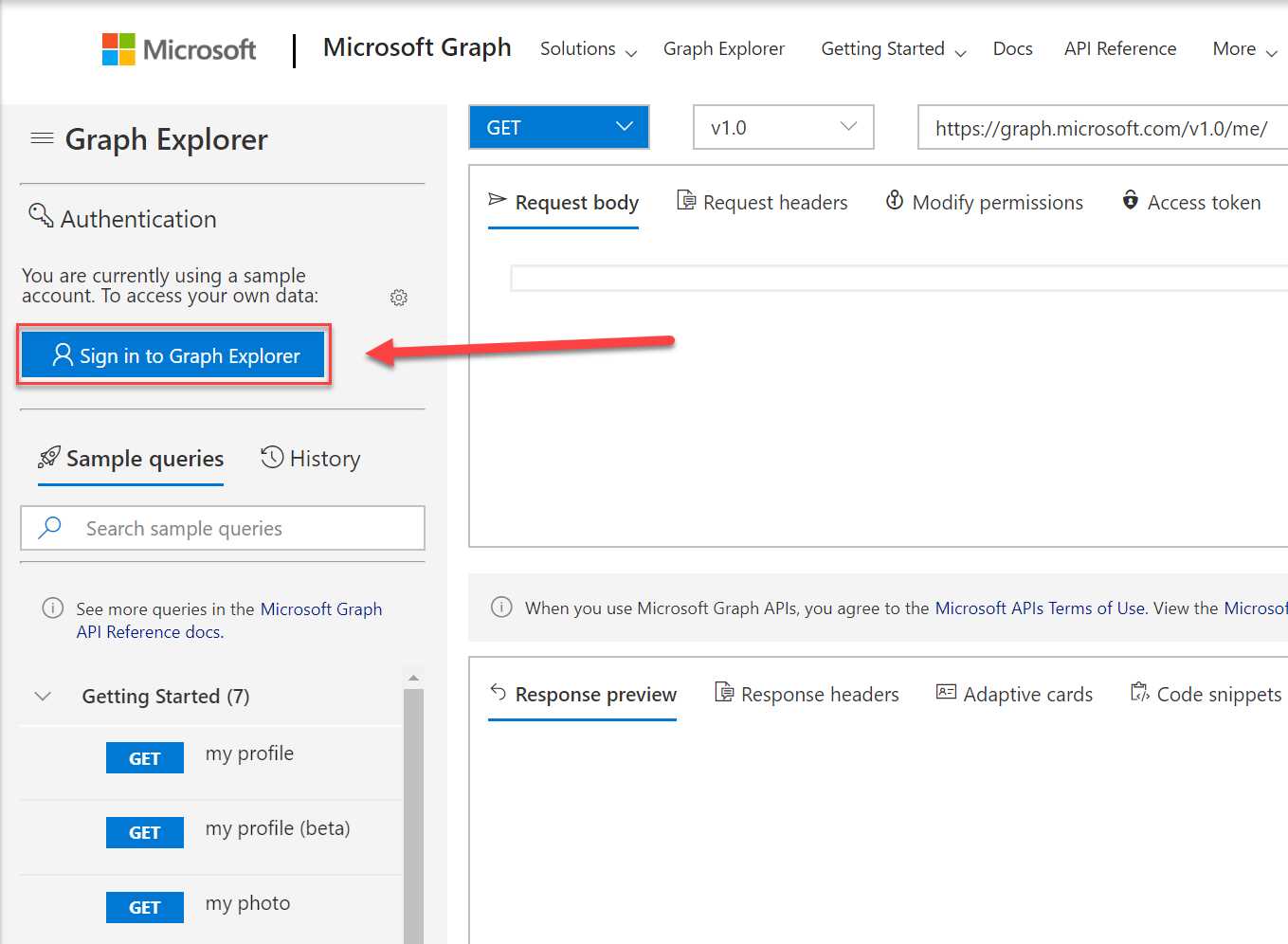
Task: Switch to the Request headers tab
Action: click(x=762, y=202)
